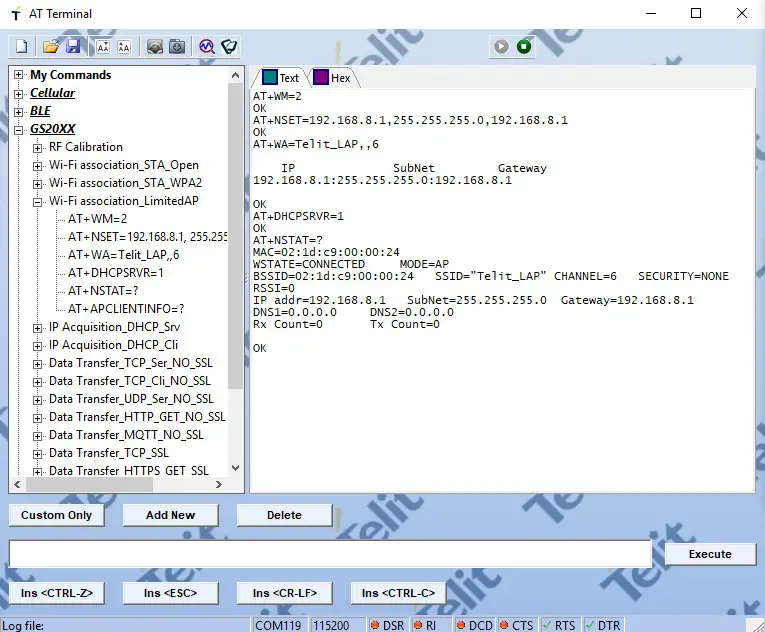Collapse Wi-Fi association_LimitedAP node
Viewport: 765px width, 632px height.
pyautogui.click(x=38, y=202)
